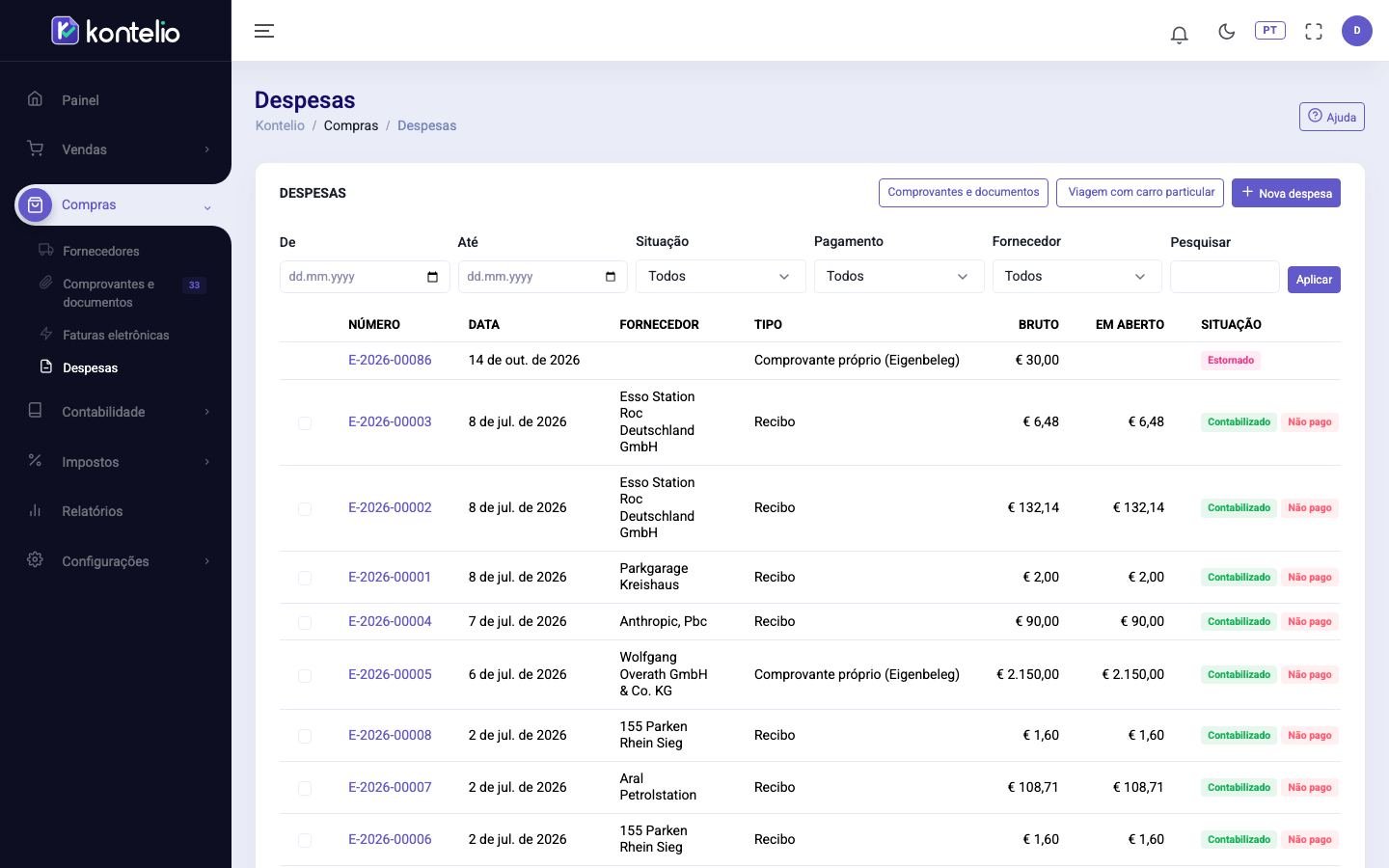Open the user avatar D menu
The image size is (1389, 868).
click(1356, 30)
